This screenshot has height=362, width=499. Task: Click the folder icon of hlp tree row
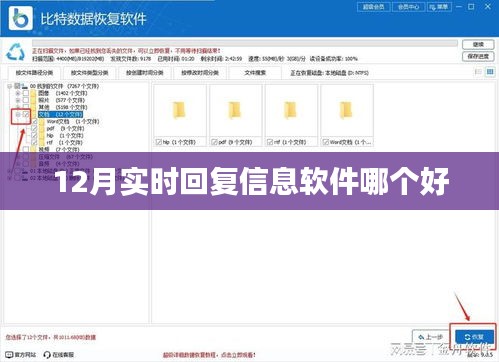pyautogui.click(x=42, y=135)
